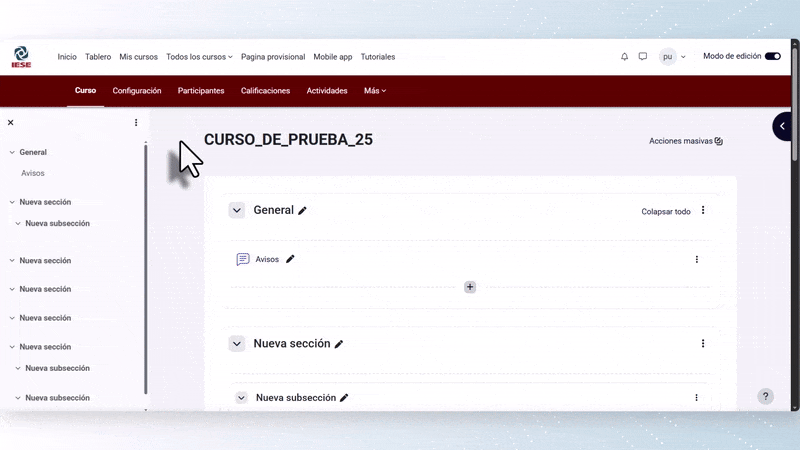Screen dimensions: 800x450
Task: Select Avisos in course index sidebar
Action: 33,173
